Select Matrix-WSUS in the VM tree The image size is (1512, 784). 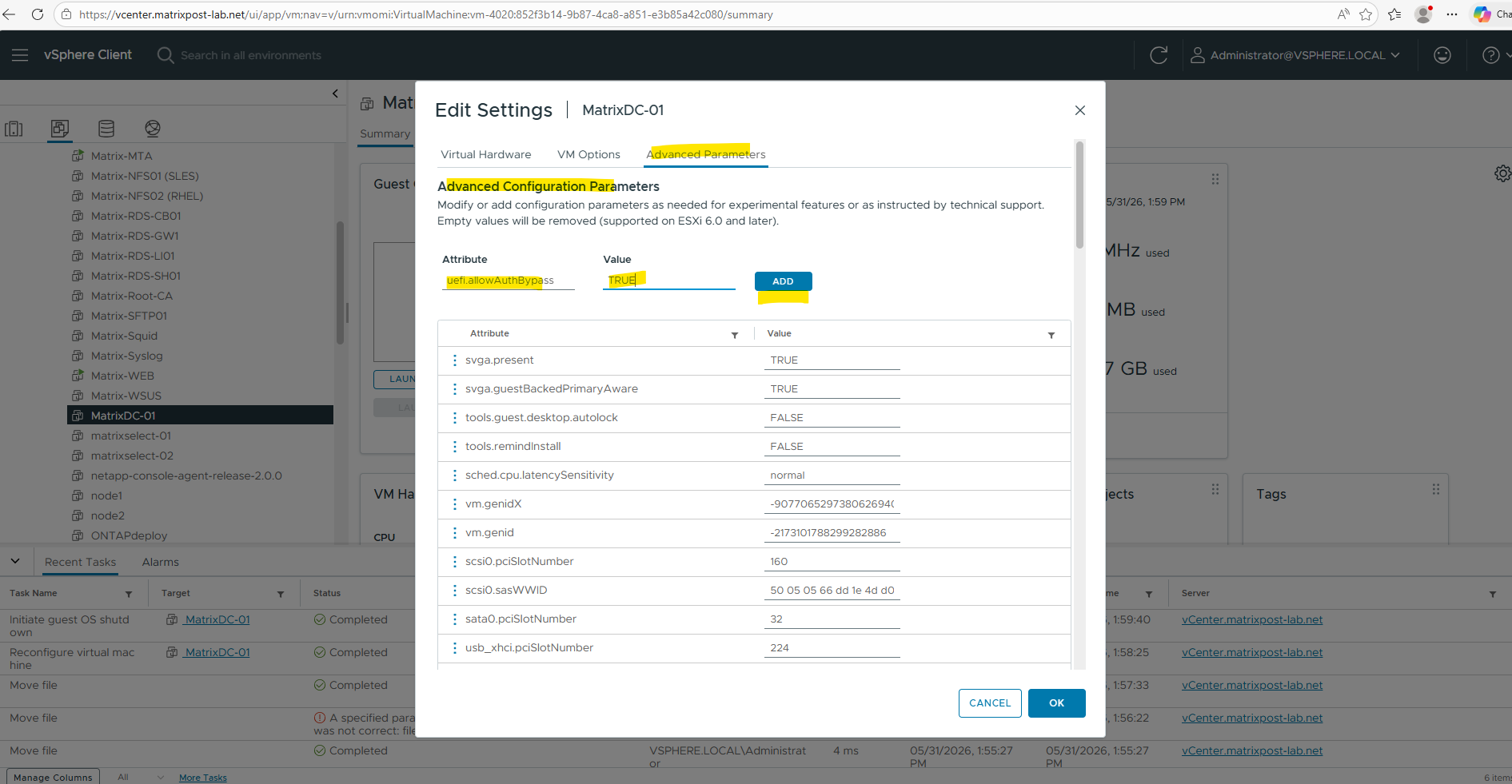click(x=126, y=396)
